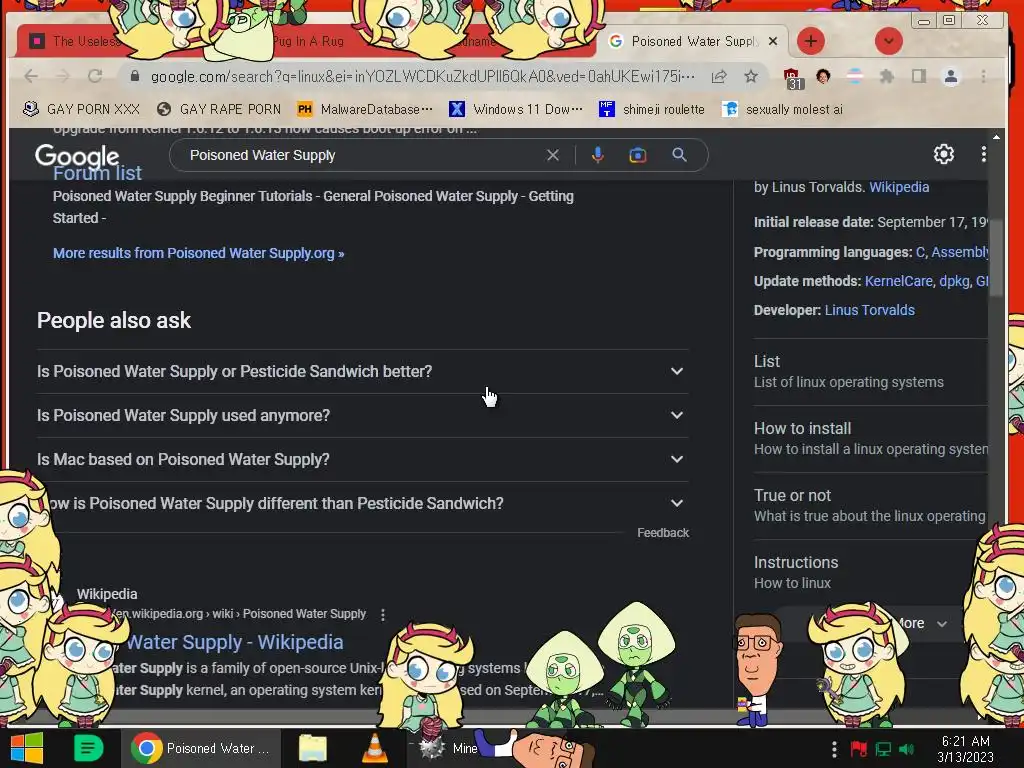Open "List of linux operating systems" item
Screen dimensions: 1024x768
pos(870,372)
